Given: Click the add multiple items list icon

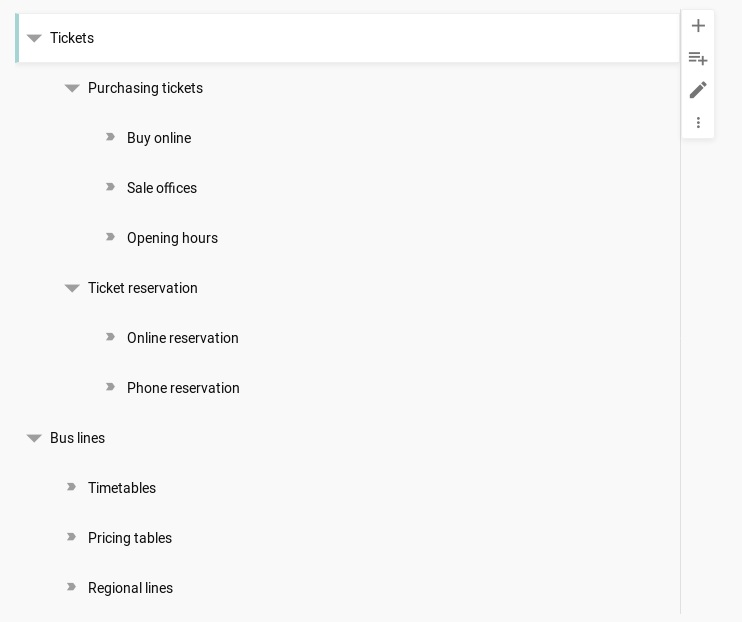Looking at the screenshot, I should [698, 58].
